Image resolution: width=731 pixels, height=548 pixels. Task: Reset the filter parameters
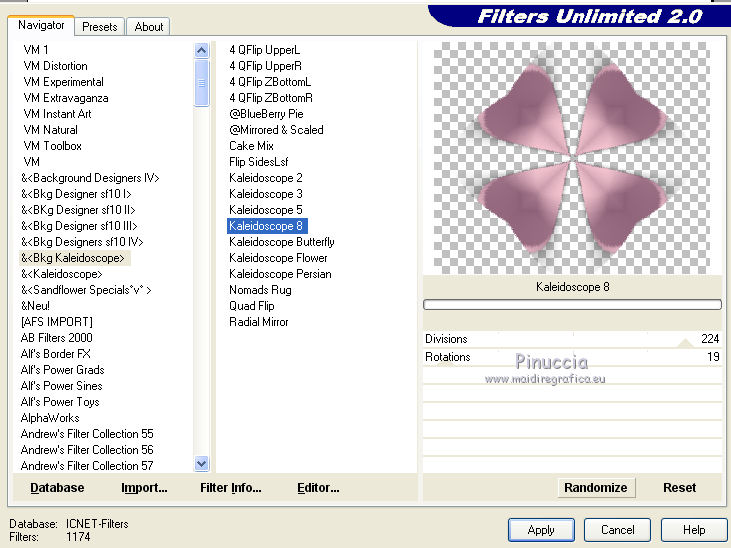(x=679, y=487)
